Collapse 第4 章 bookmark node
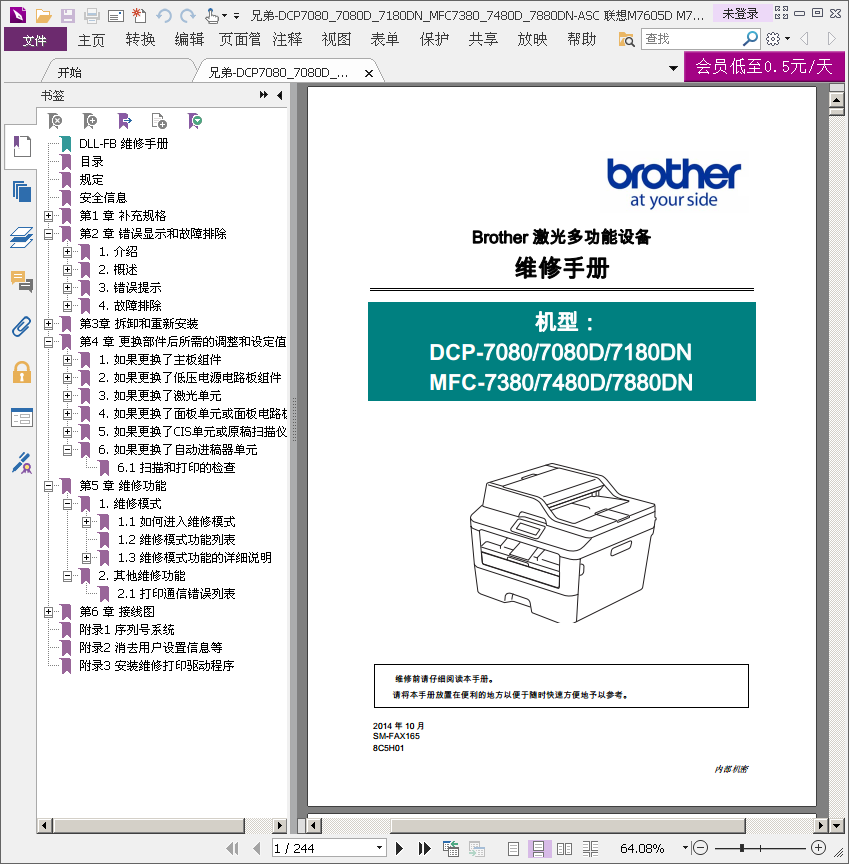This screenshot has width=849, height=864. click(48, 342)
